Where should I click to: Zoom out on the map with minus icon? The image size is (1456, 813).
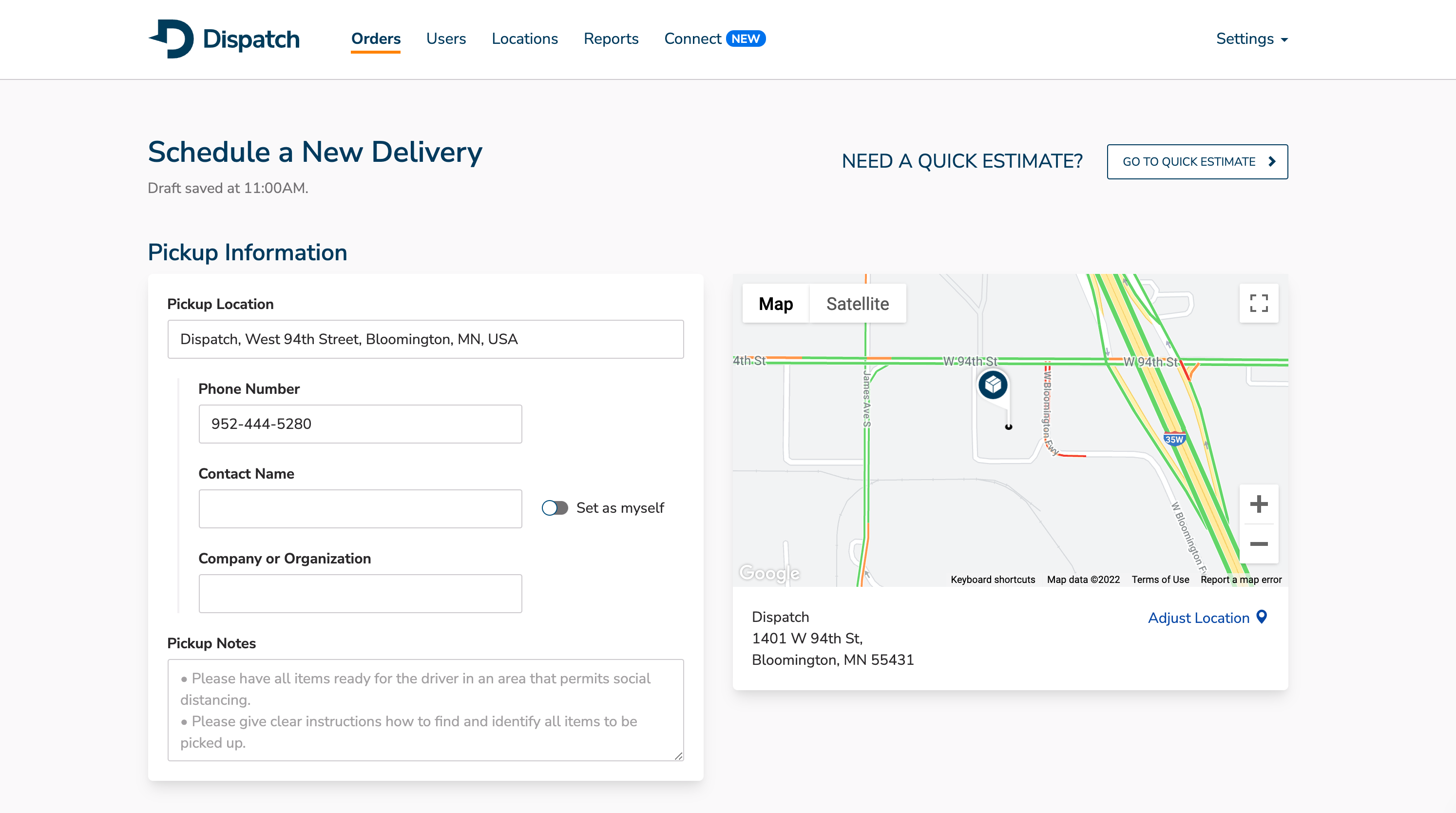tap(1259, 544)
